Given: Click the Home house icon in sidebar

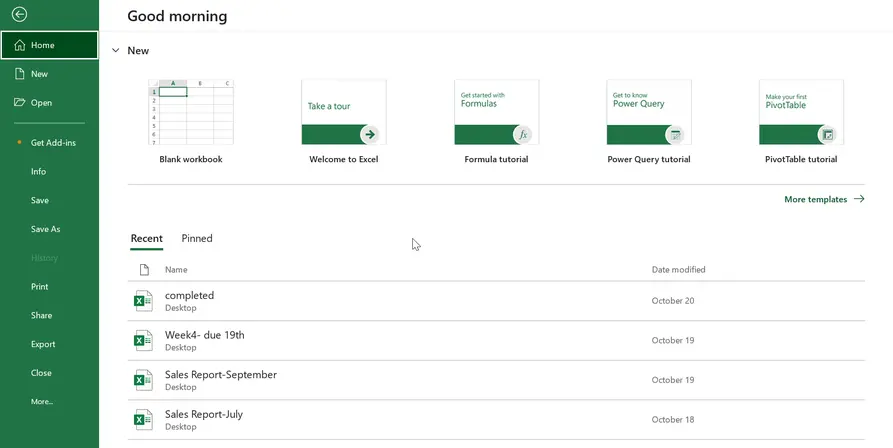Looking at the screenshot, I should tap(19, 45).
